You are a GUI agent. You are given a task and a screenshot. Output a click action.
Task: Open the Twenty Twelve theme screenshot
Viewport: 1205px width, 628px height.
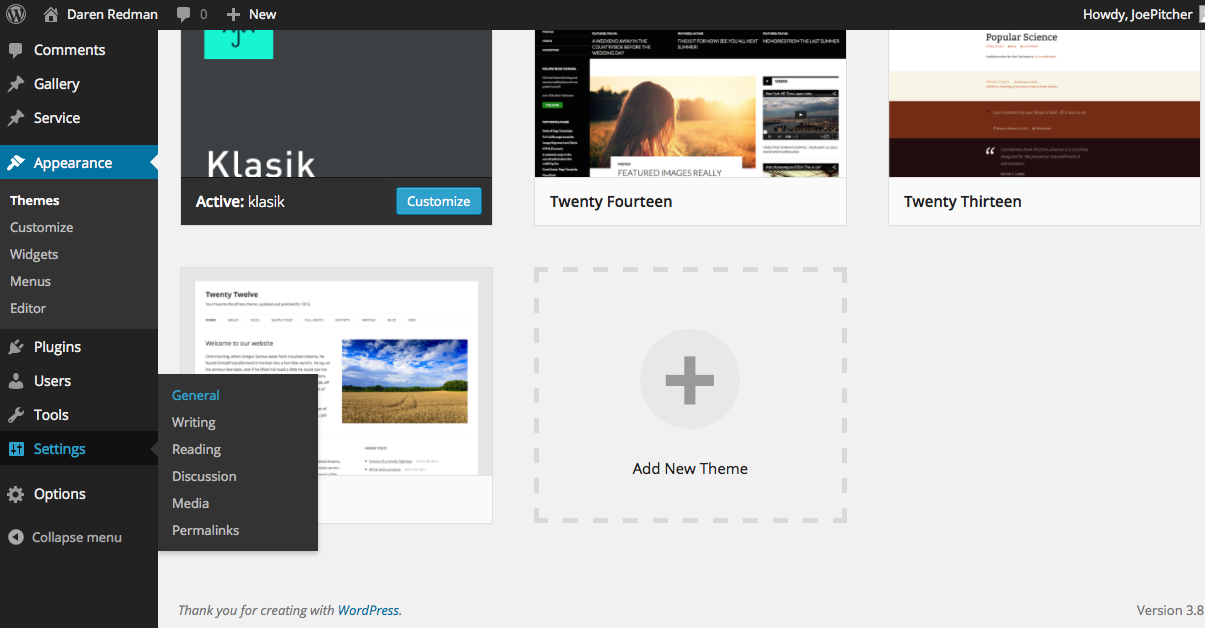pos(336,371)
